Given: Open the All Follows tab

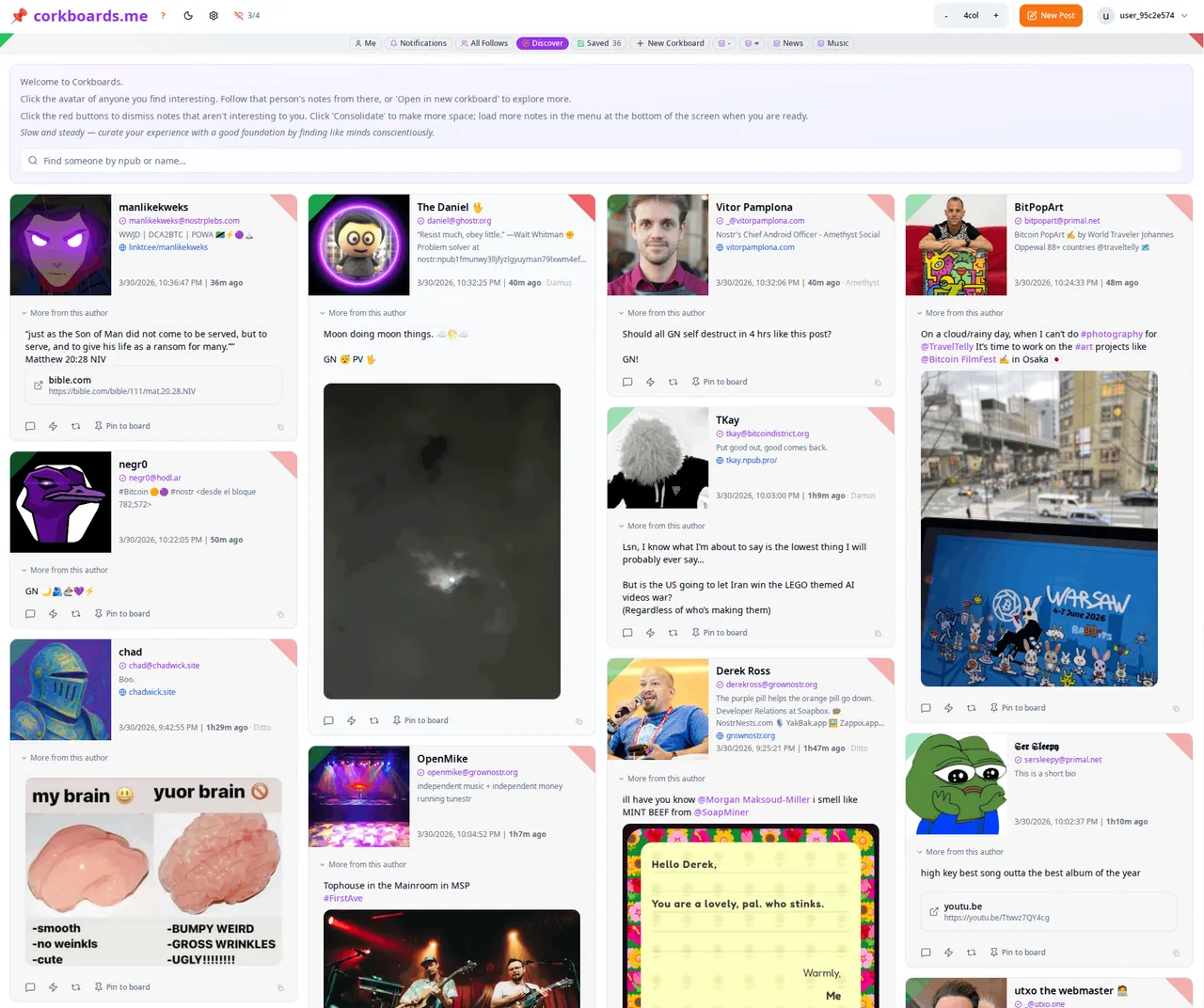Looking at the screenshot, I should [x=483, y=43].
